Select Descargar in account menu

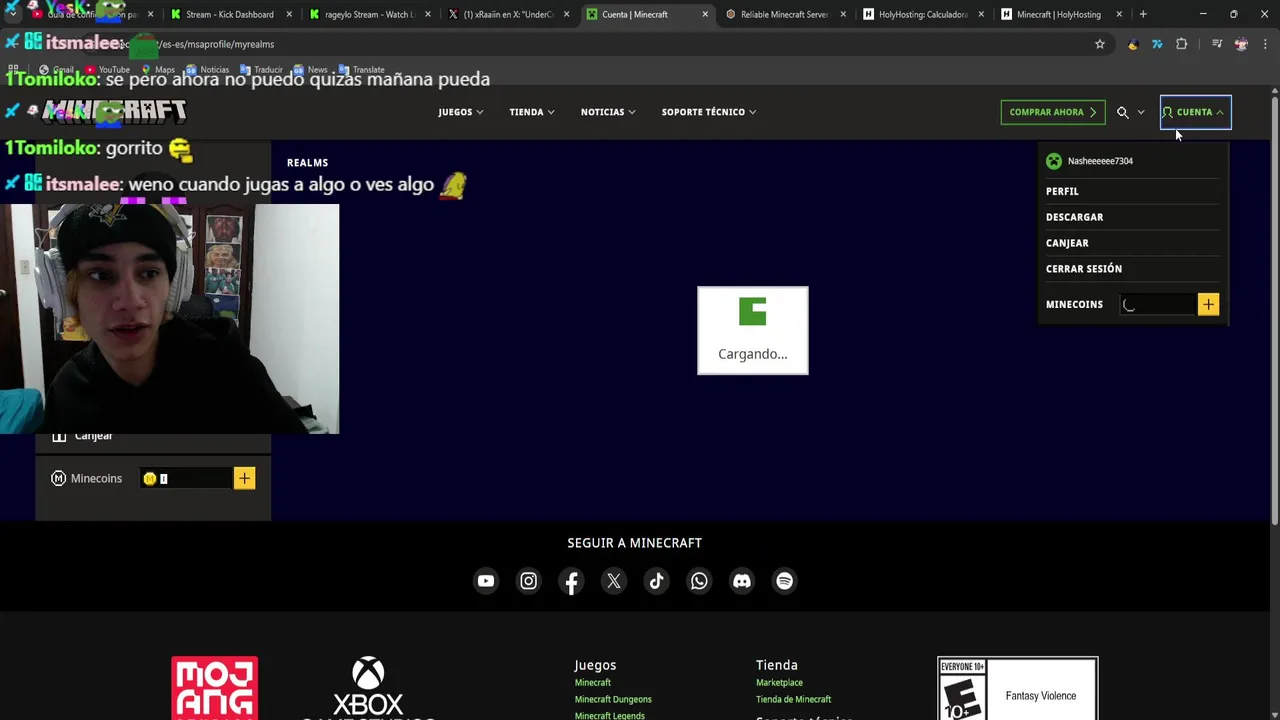click(x=1074, y=217)
